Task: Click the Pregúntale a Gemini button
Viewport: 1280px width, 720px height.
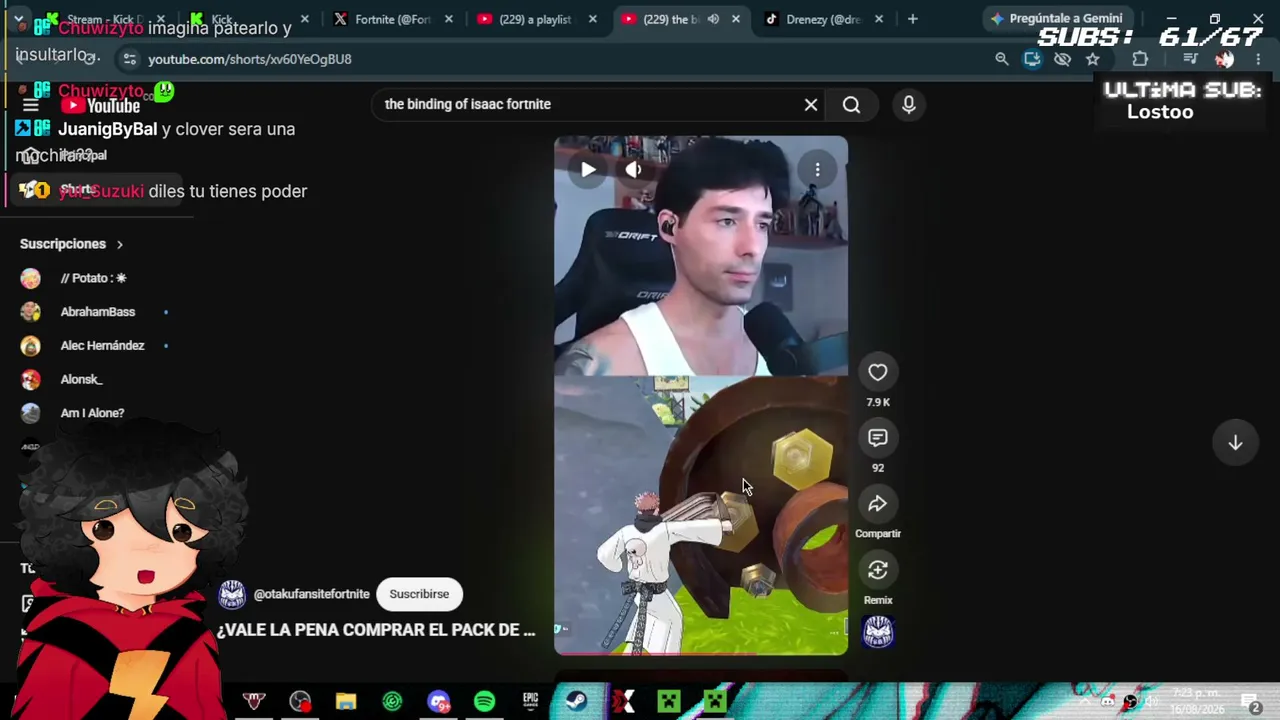Action: click(1056, 19)
